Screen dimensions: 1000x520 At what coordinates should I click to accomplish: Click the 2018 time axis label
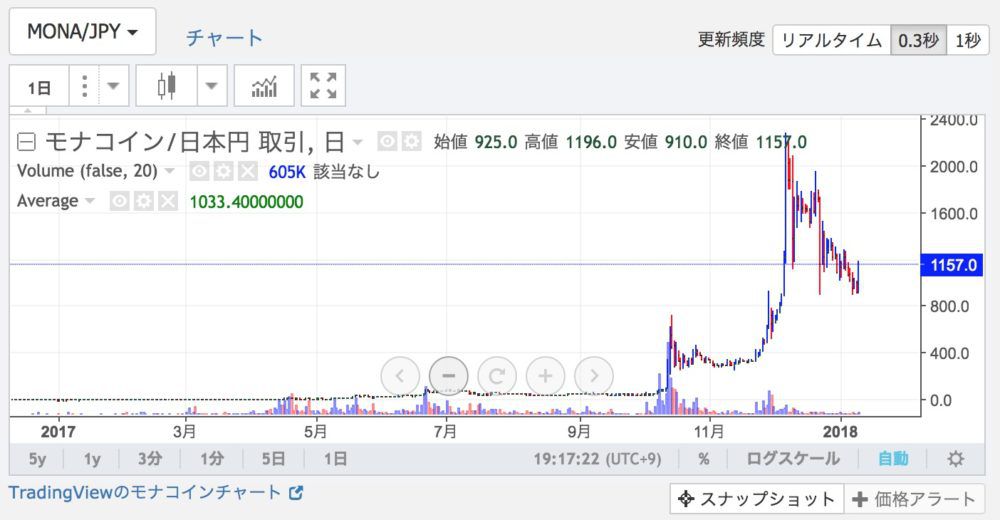pos(841,432)
